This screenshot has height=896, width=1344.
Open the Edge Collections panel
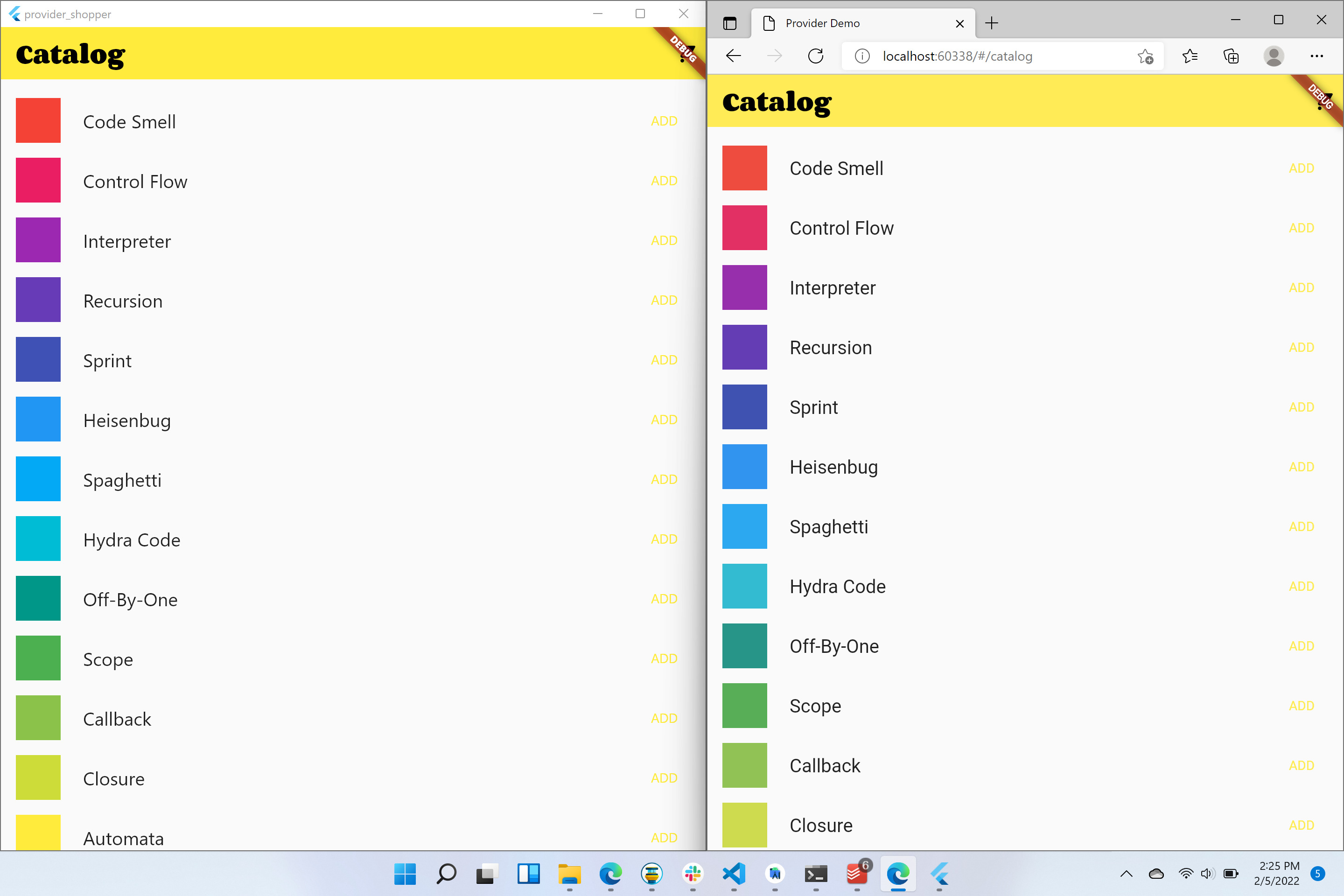[x=1231, y=56]
